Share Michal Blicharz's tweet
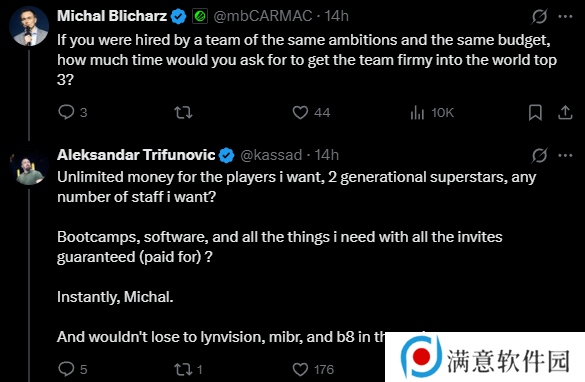The width and height of the screenshot is (585, 382). pos(565,112)
